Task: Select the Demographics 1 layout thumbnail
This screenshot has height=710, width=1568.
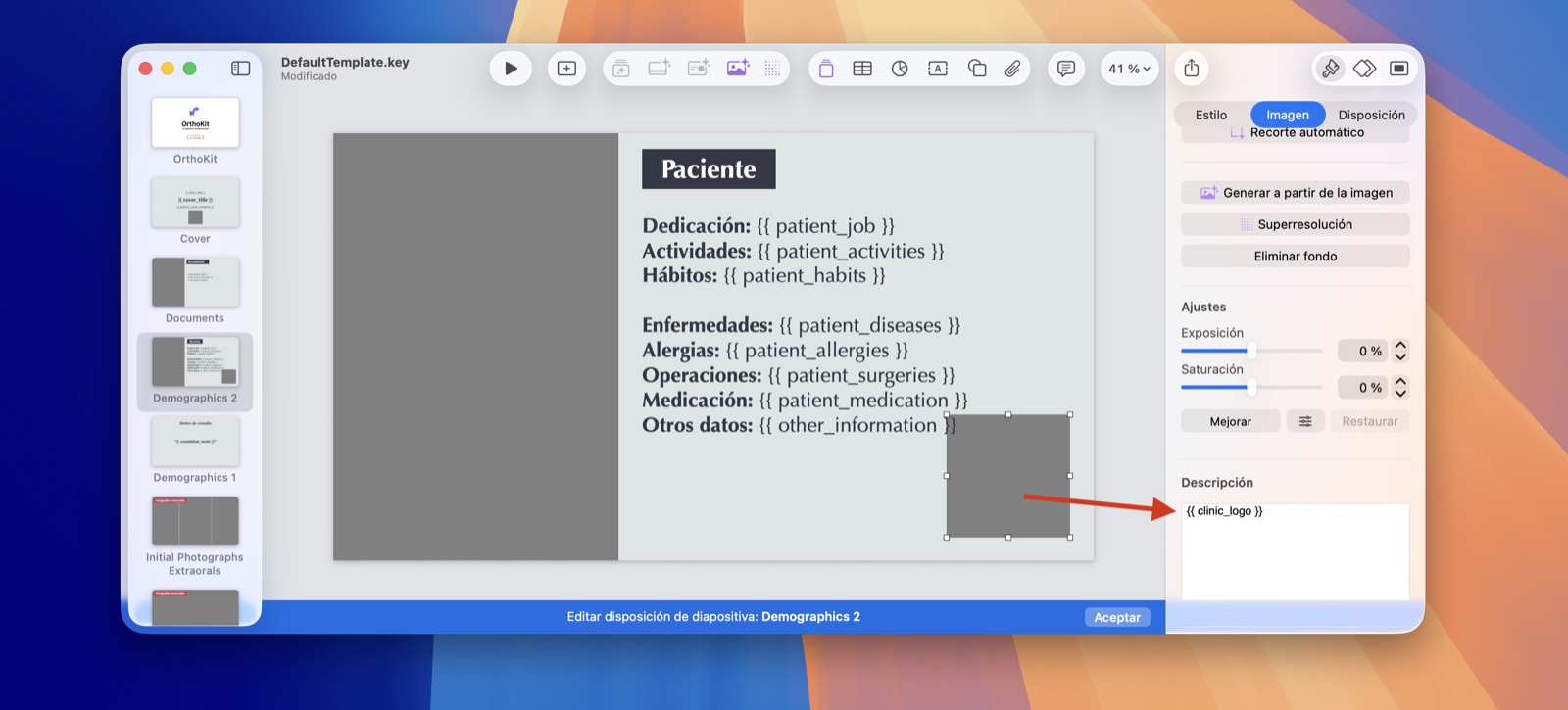Action: pyautogui.click(x=195, y=442)
